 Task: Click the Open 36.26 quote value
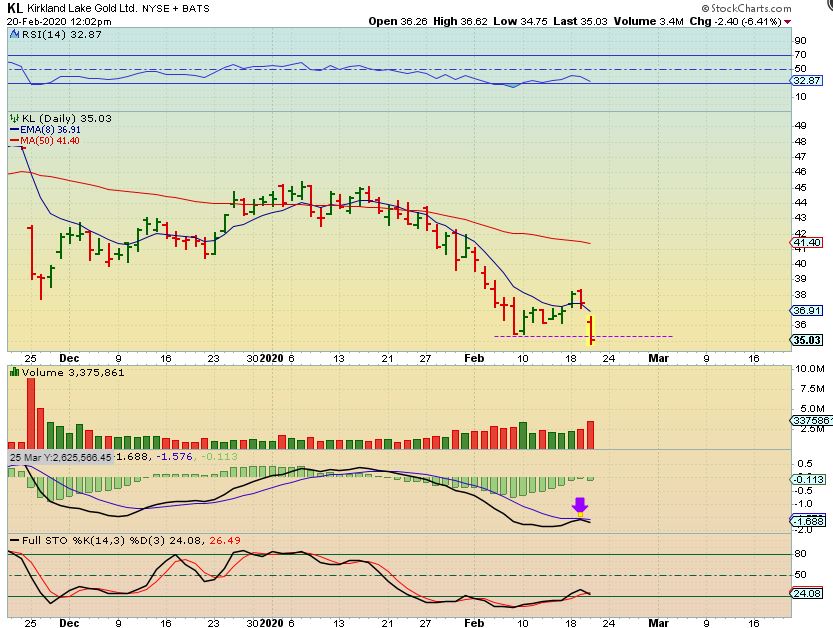[398, 22]
